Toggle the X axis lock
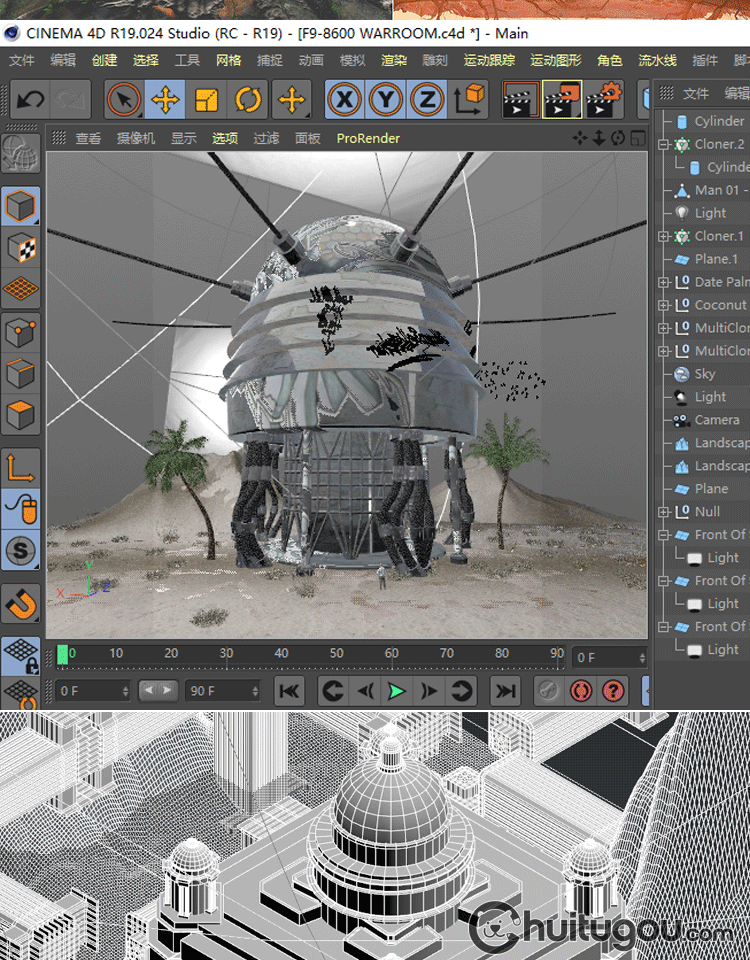 (x=345, y=100)
